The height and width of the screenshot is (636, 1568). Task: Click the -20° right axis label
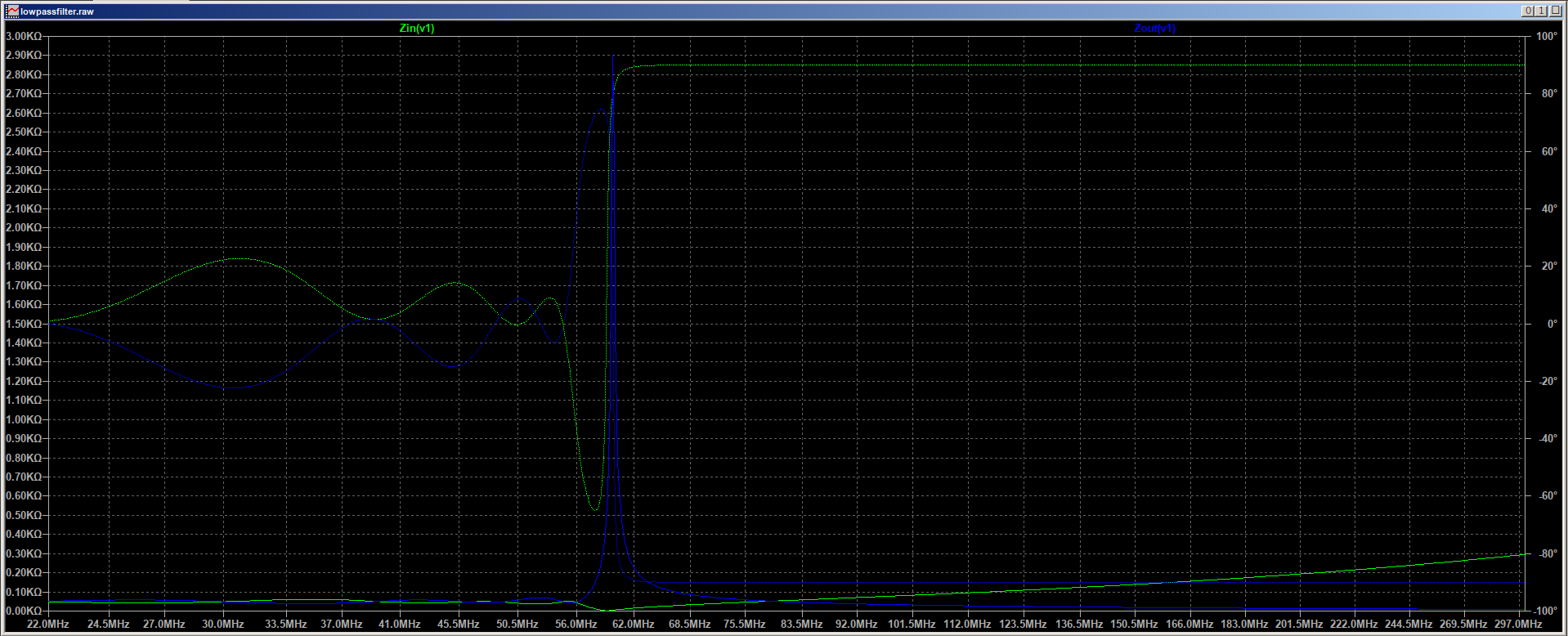tap(1547, 381)
